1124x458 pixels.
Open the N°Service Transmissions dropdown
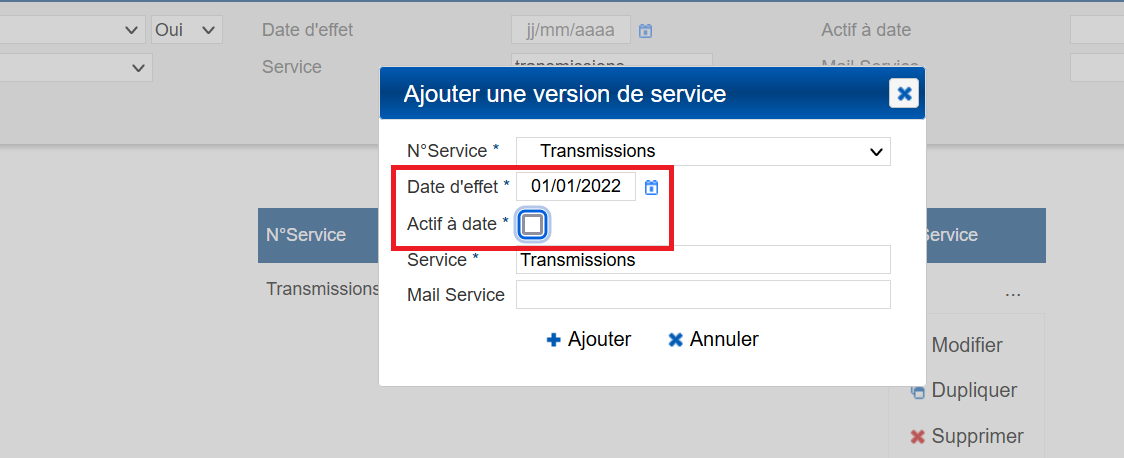pos(703,151)
